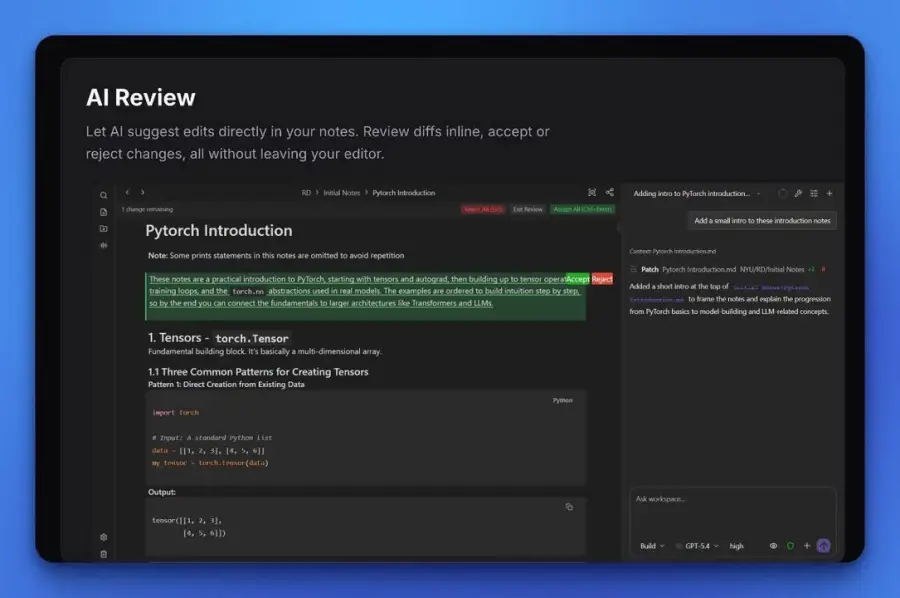Copy output block with the copy icon
Viewport: 900px width, 598px height.
point(569,507)
